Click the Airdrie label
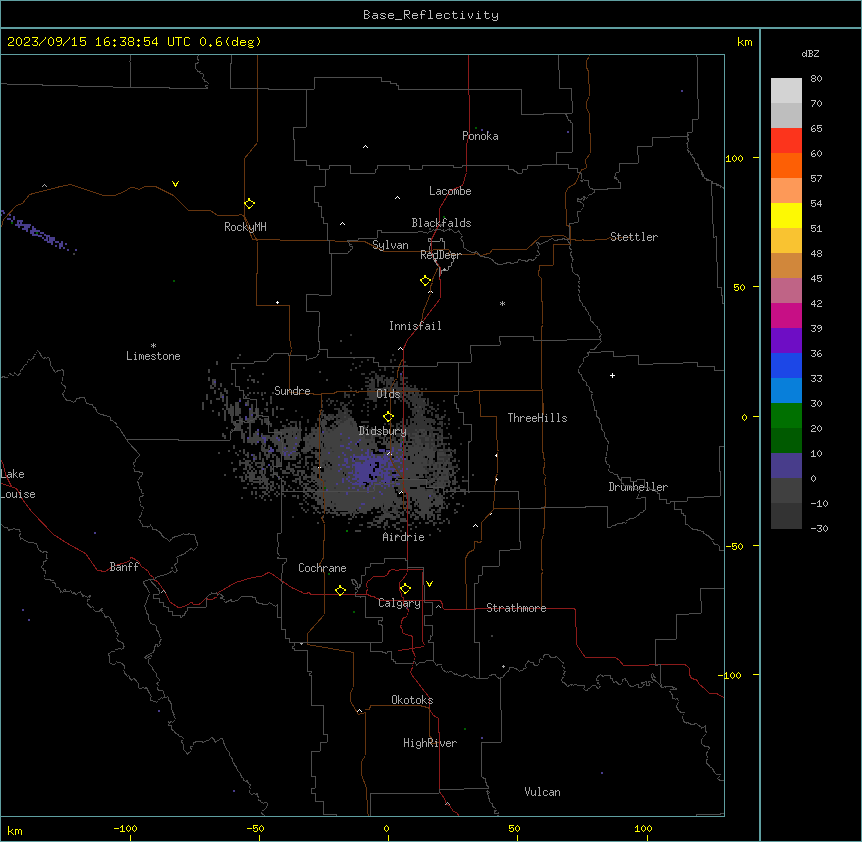This screenshot has width=862, height=842. [404, 537]
